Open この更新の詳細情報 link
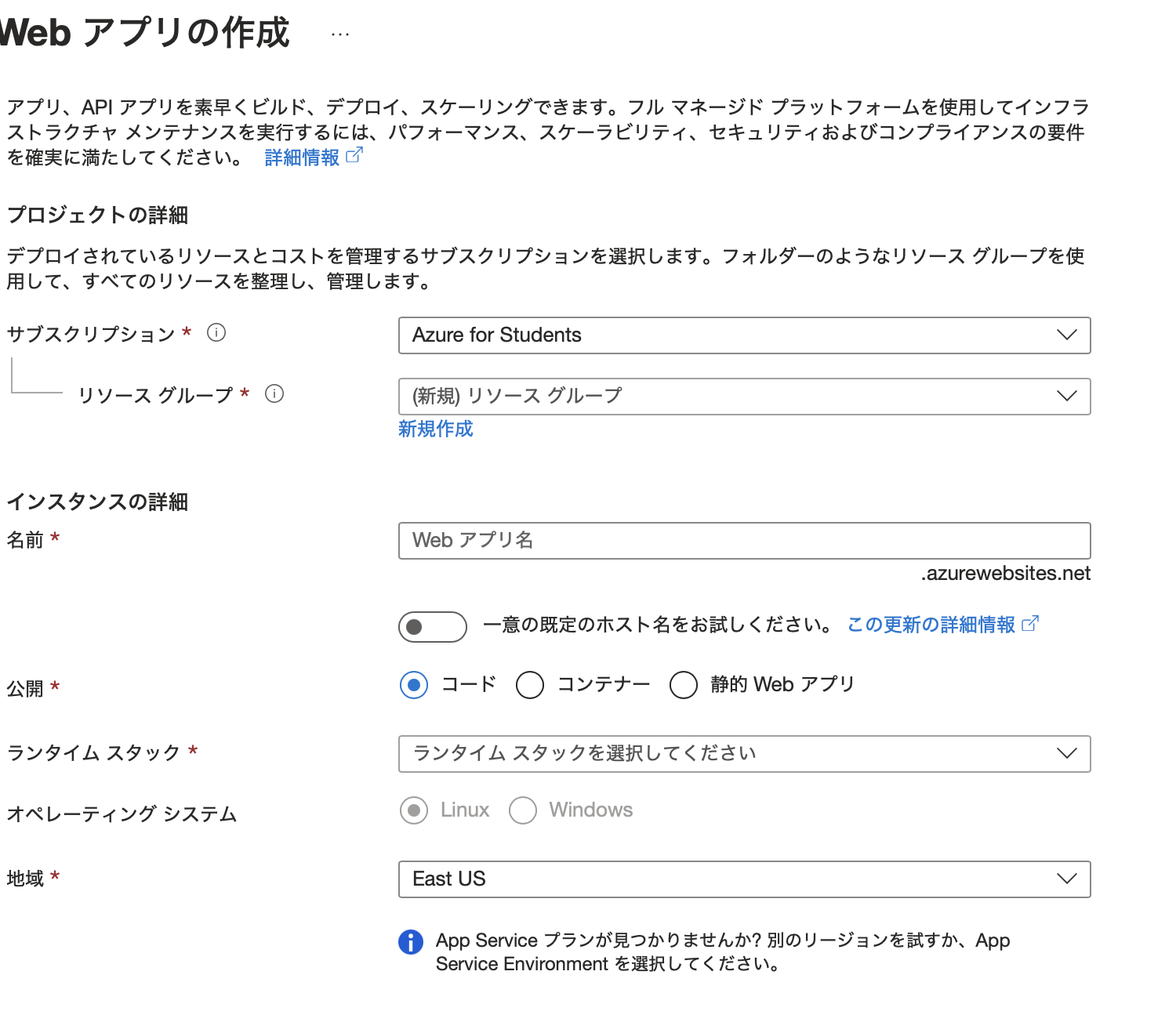 click(931, 624)
